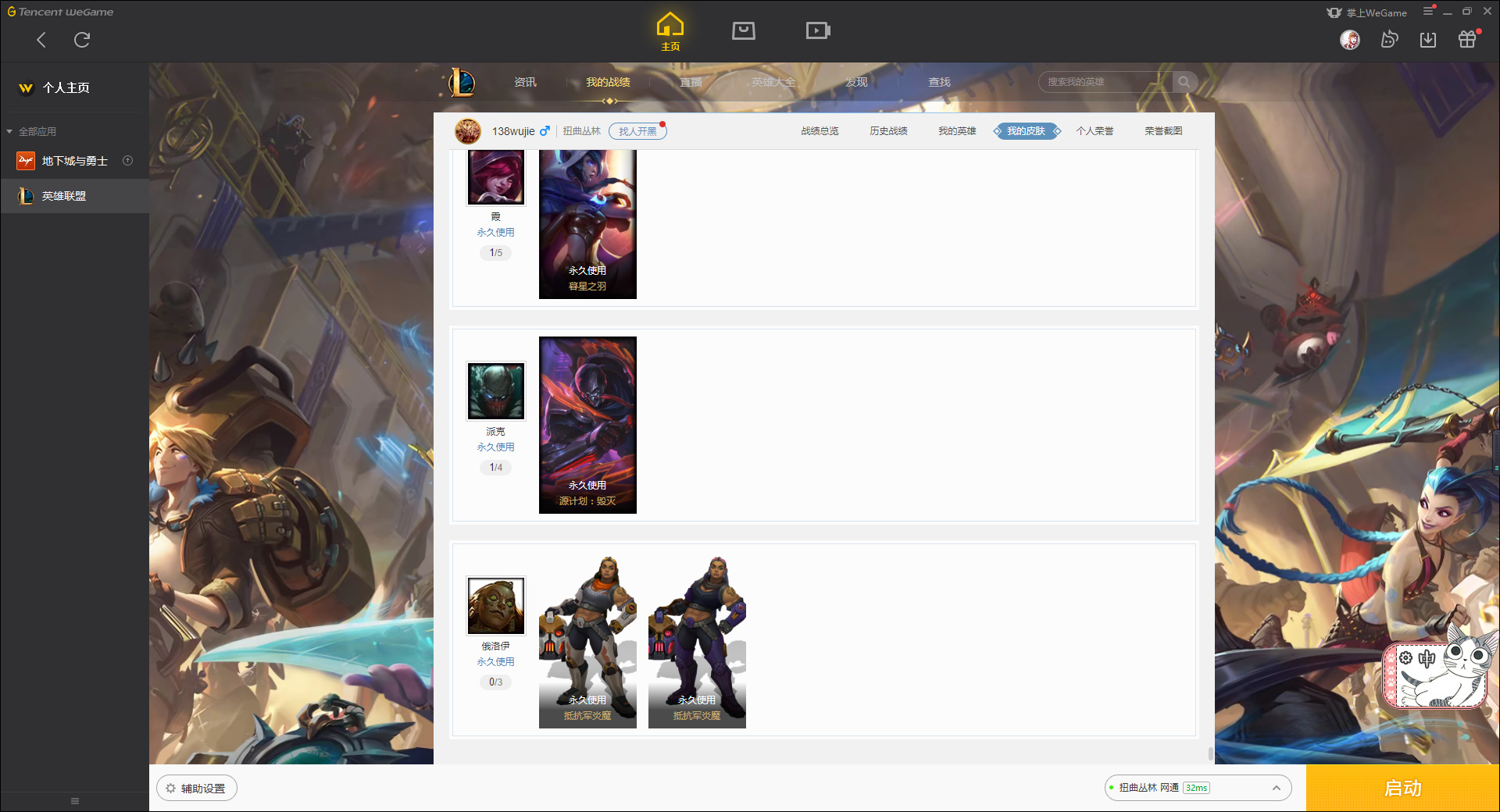Image resolution: width=1500 pixels, height=812 pixels.
Task: Select 英雄联盟 in the app list
Action: click(74, 196)
